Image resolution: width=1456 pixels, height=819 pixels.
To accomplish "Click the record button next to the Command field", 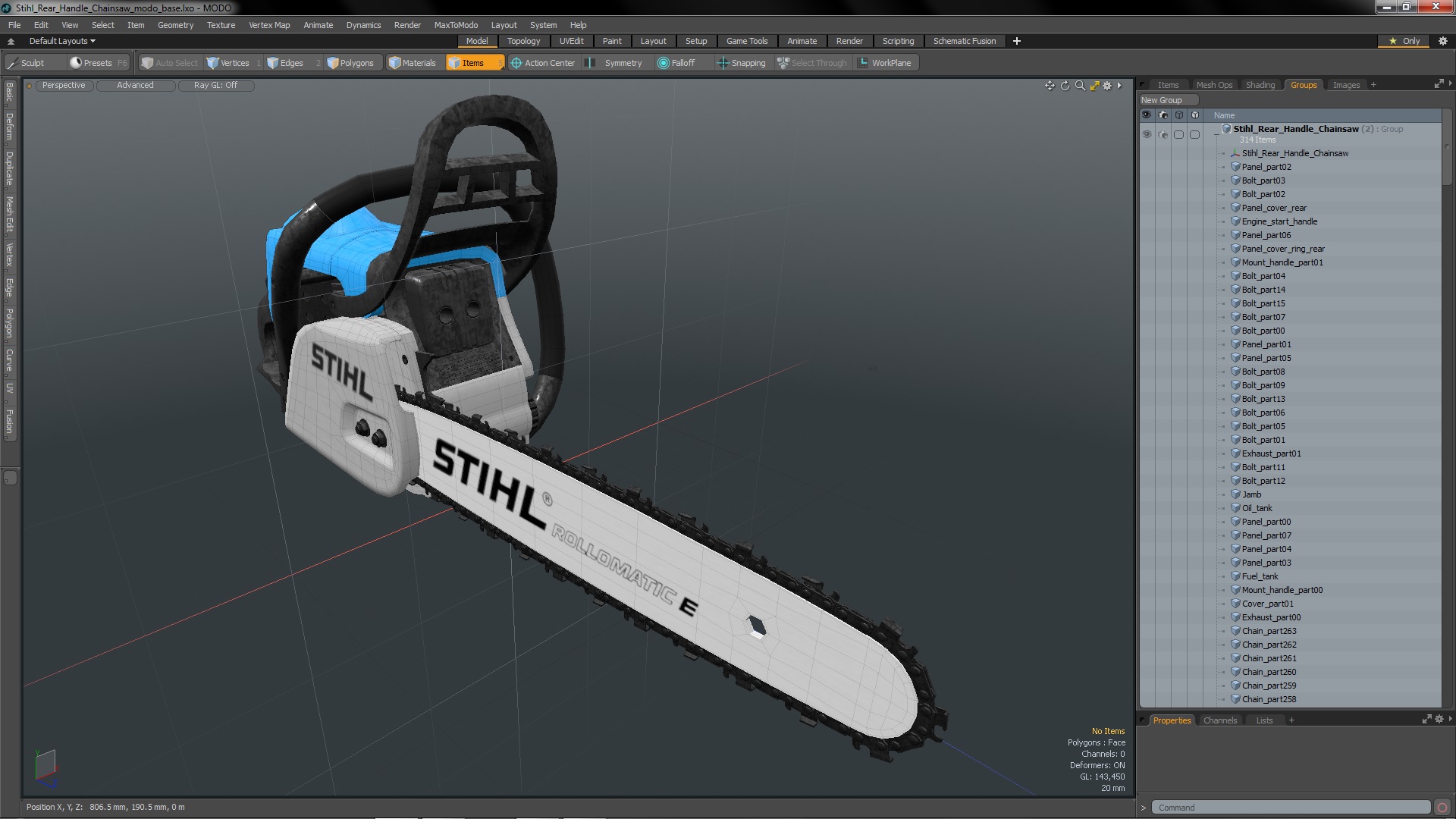I will click(x=1442, y=808).
